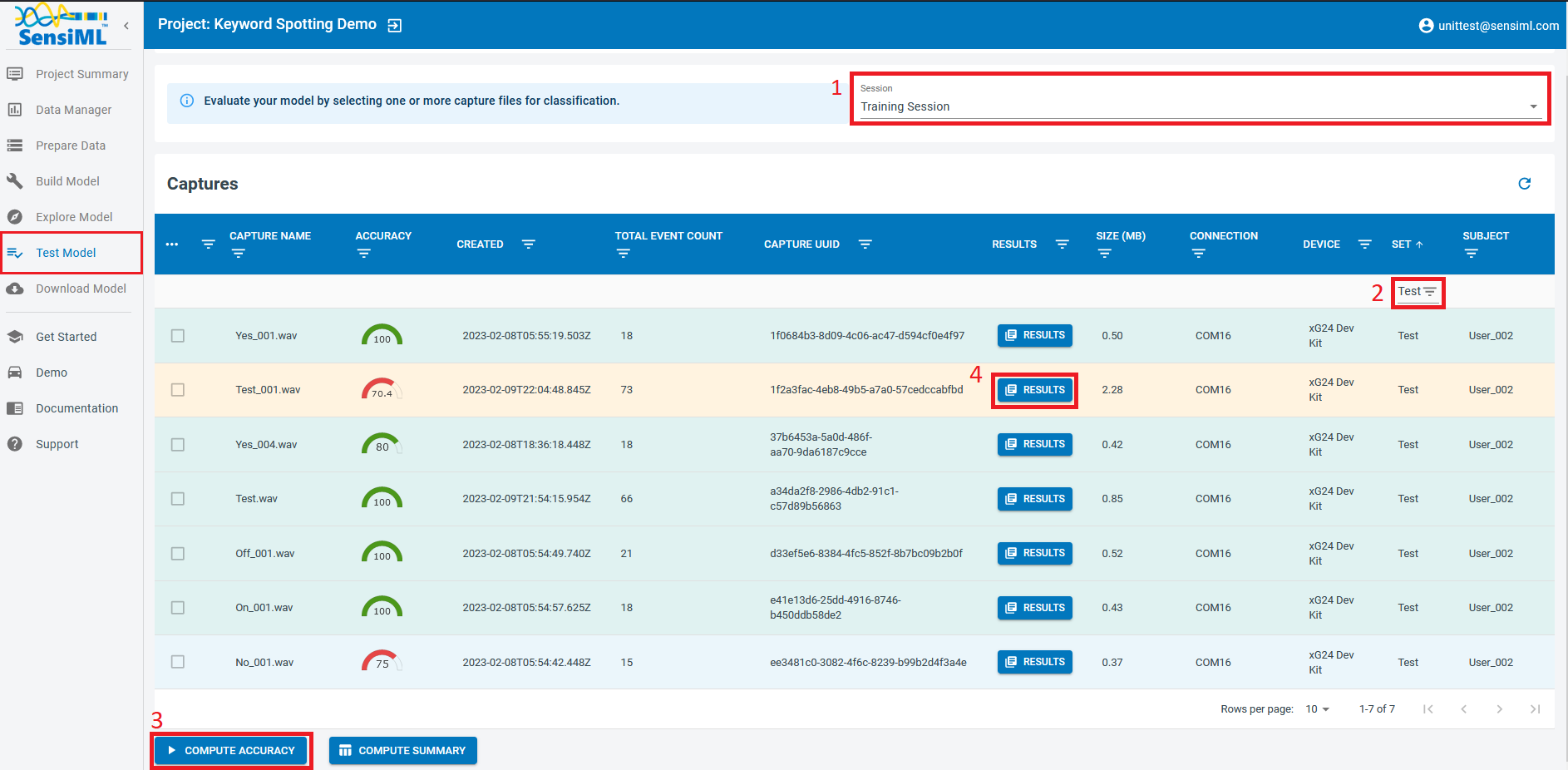Click filter icon under Size (MB) header
The height and width of the screenshot is (770, 1568).
click(1105, 254)
